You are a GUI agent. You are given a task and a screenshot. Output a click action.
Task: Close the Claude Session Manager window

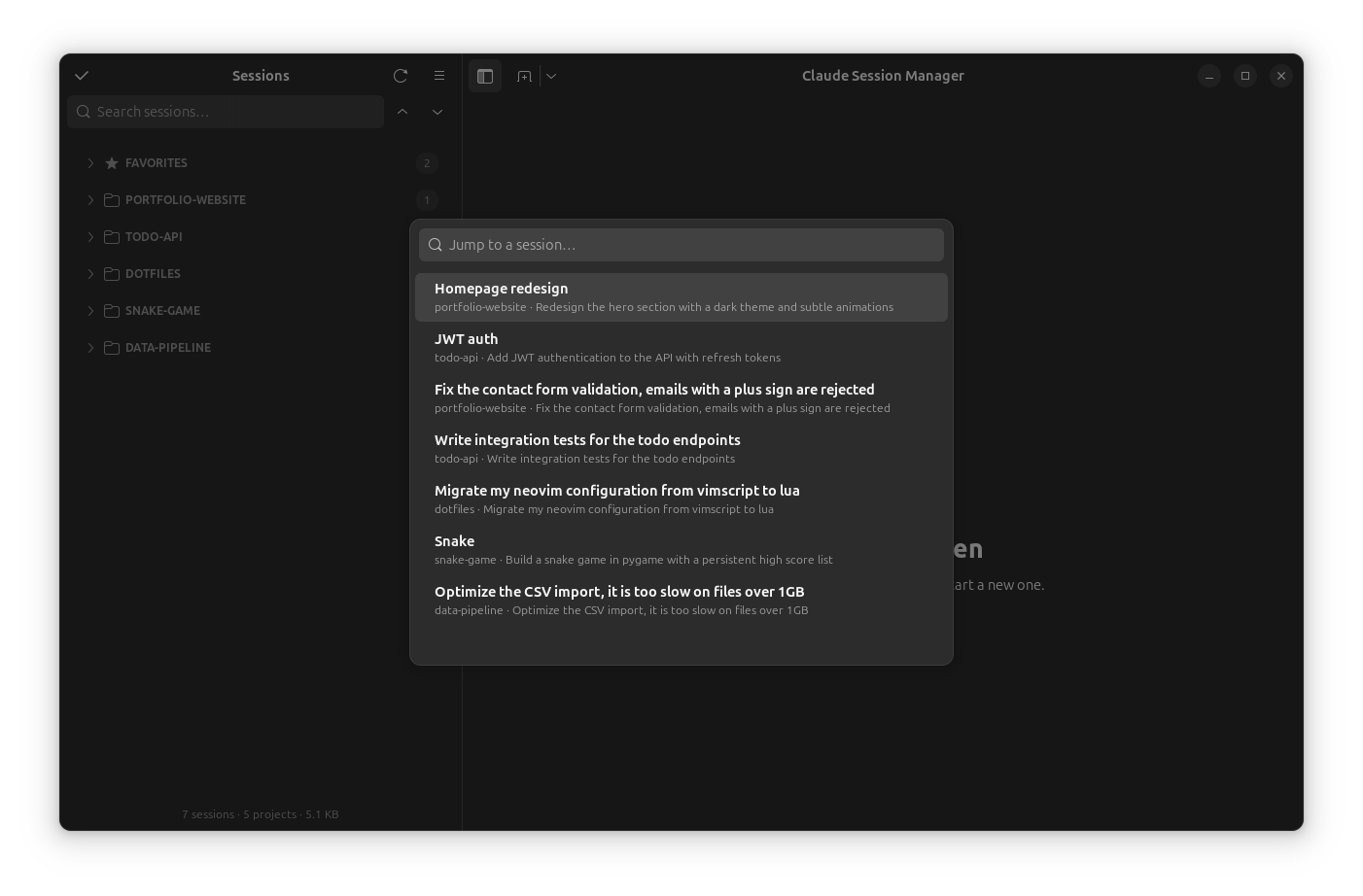pos(1281,76)
